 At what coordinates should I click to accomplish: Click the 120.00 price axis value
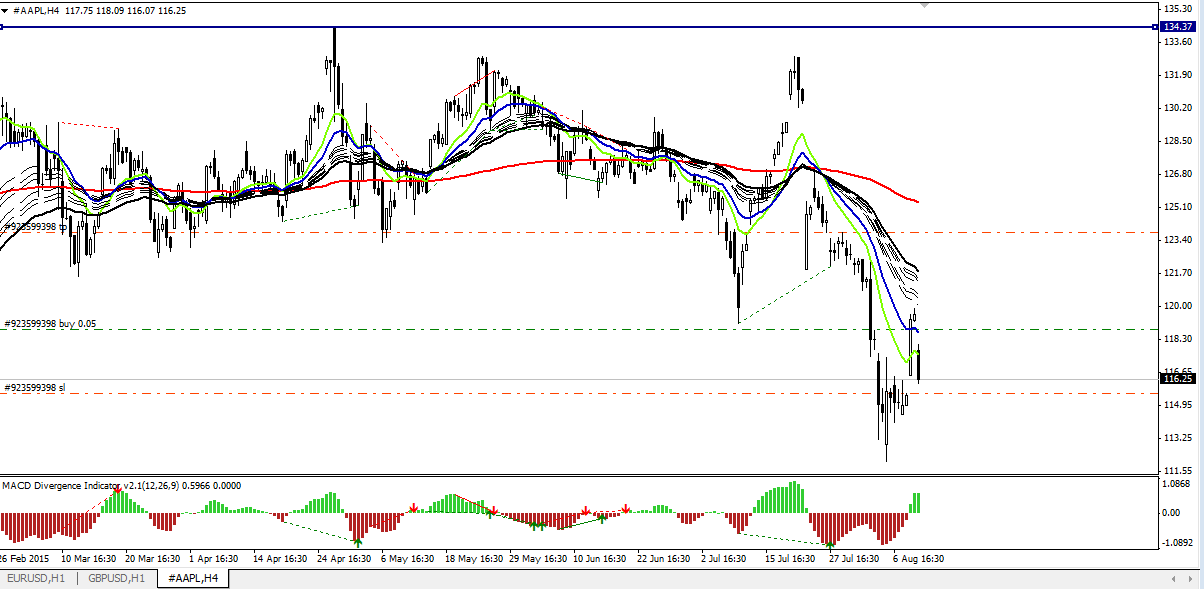(1178, 306)
